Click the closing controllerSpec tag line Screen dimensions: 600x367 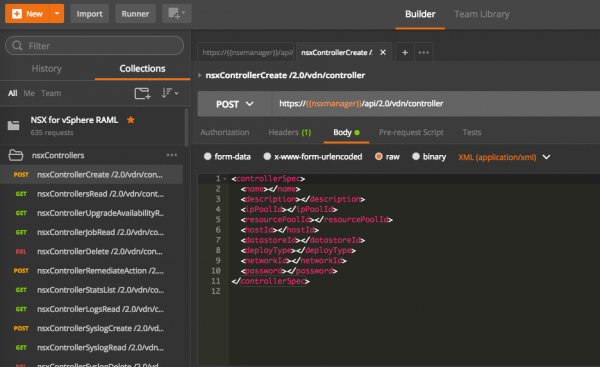[270, 281]
